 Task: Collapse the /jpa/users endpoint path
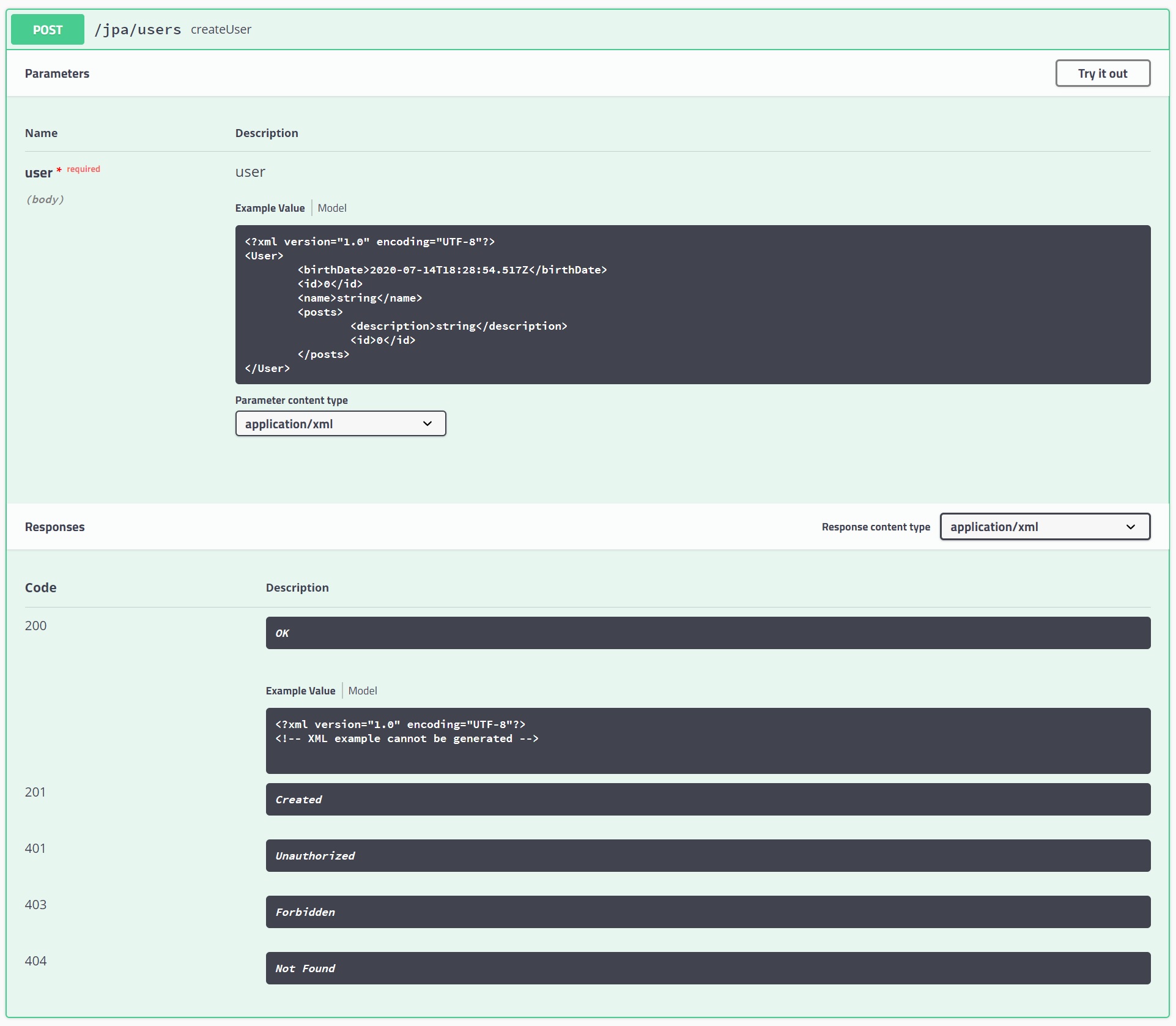(138, 29)
